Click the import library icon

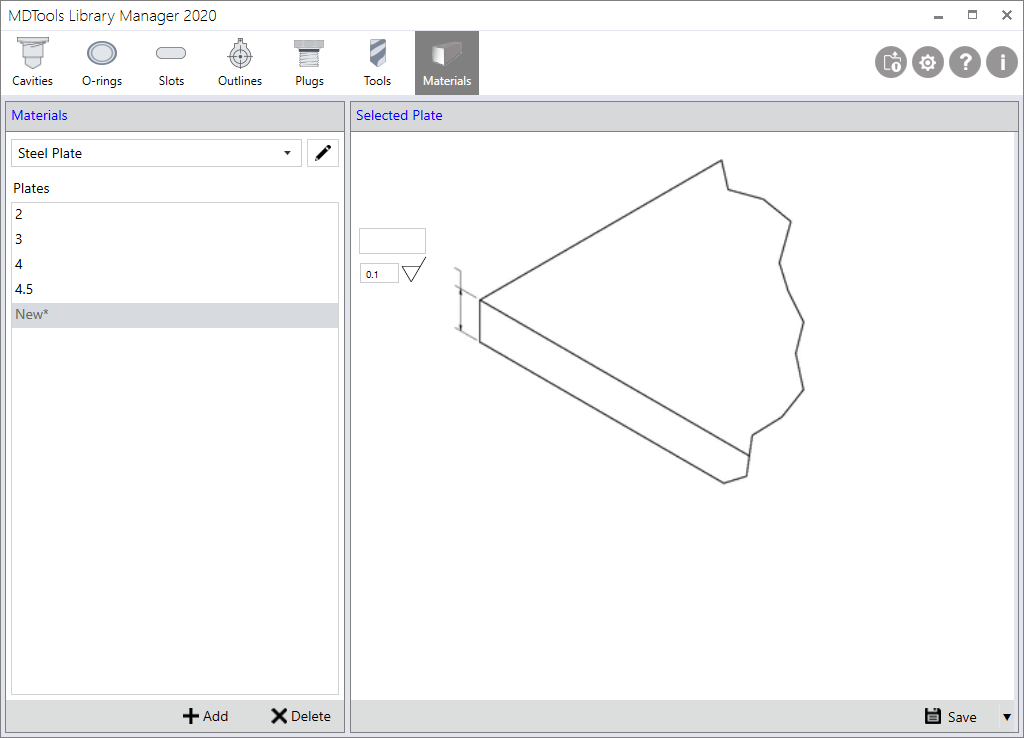click(x=890, y=63)
